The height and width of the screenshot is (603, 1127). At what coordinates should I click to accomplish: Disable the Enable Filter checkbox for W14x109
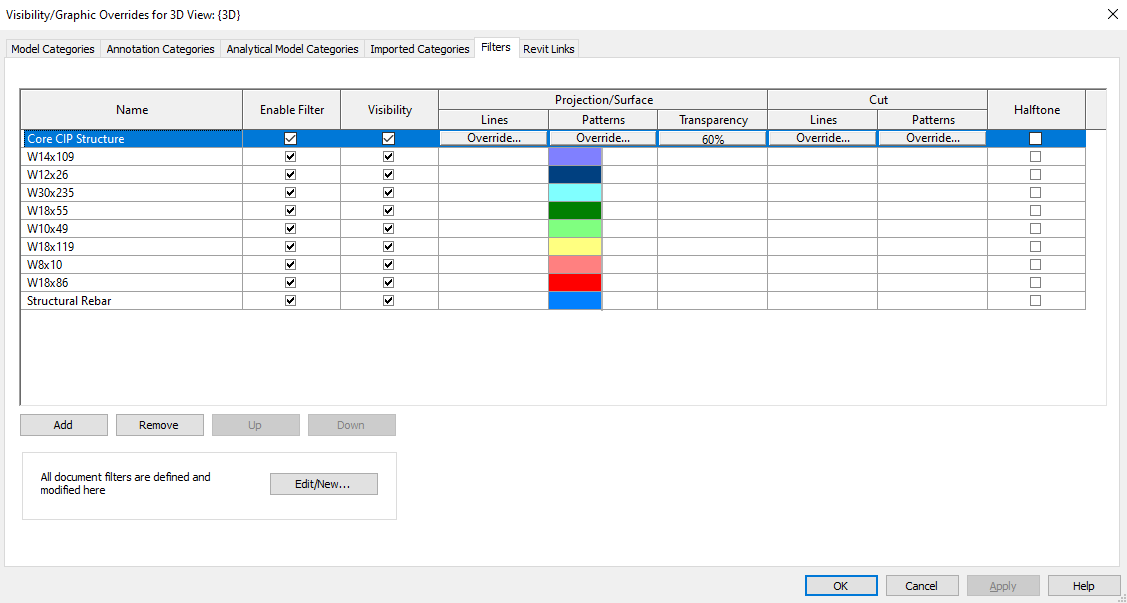pos(290,156)
